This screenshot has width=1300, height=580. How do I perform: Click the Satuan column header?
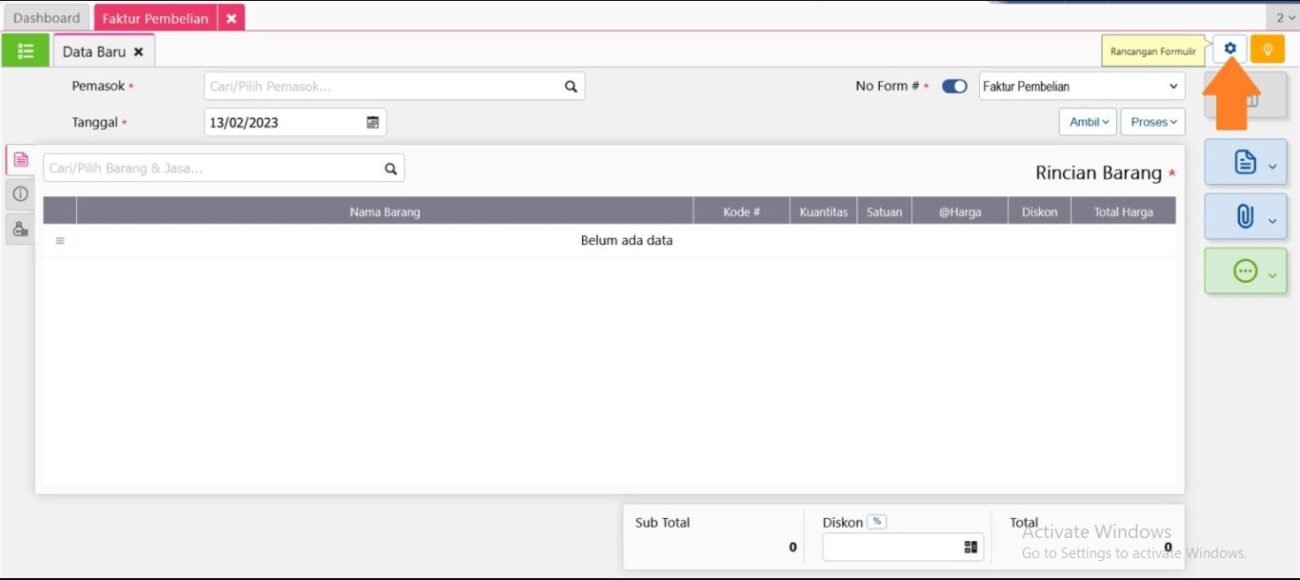[x=884, y=212]
